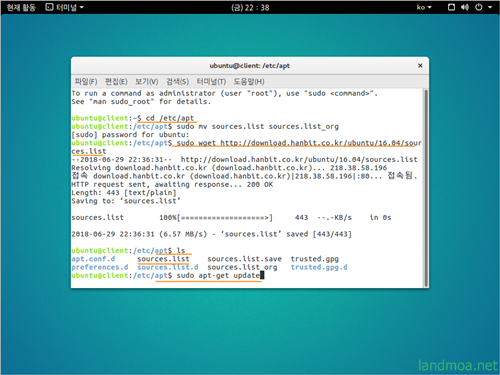Click the window title ubuntu@client: /etc/apt
This screenshot has width=500, height=375.
pyautogui.click(x=250, y=66)
